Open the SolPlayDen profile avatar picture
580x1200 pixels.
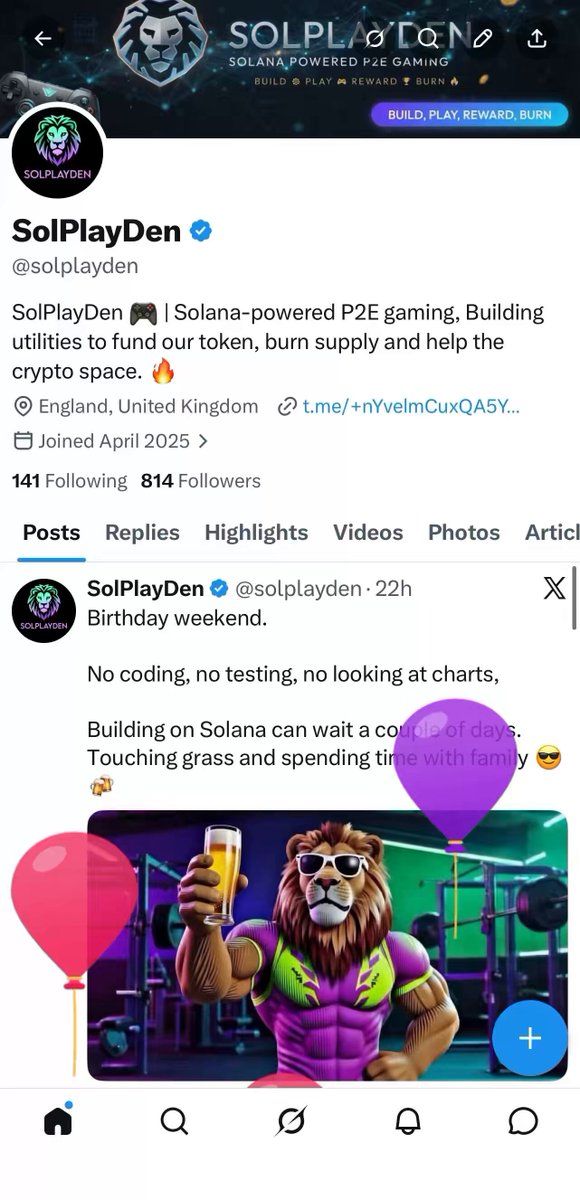coord(58,152)
